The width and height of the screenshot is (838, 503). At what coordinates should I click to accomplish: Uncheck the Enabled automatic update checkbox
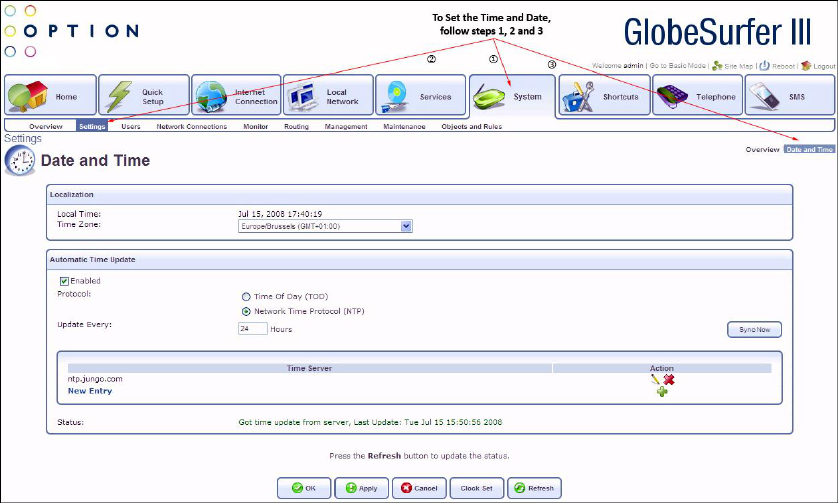[x=64, y=281]
